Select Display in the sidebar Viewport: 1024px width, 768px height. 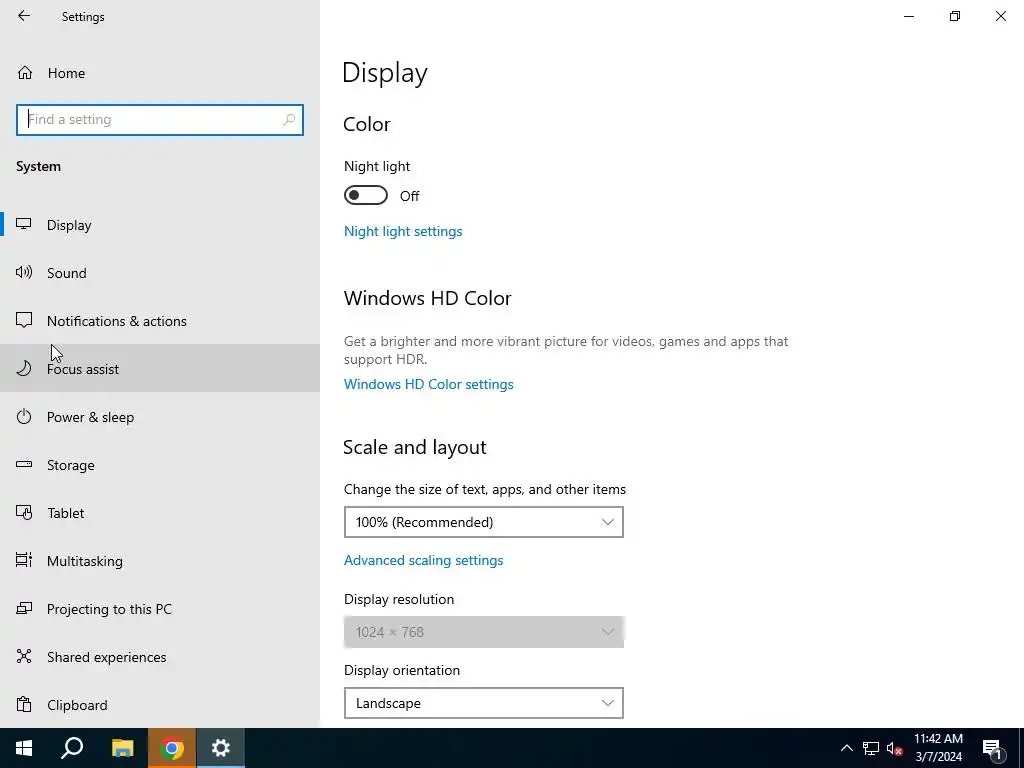(160, 225)
